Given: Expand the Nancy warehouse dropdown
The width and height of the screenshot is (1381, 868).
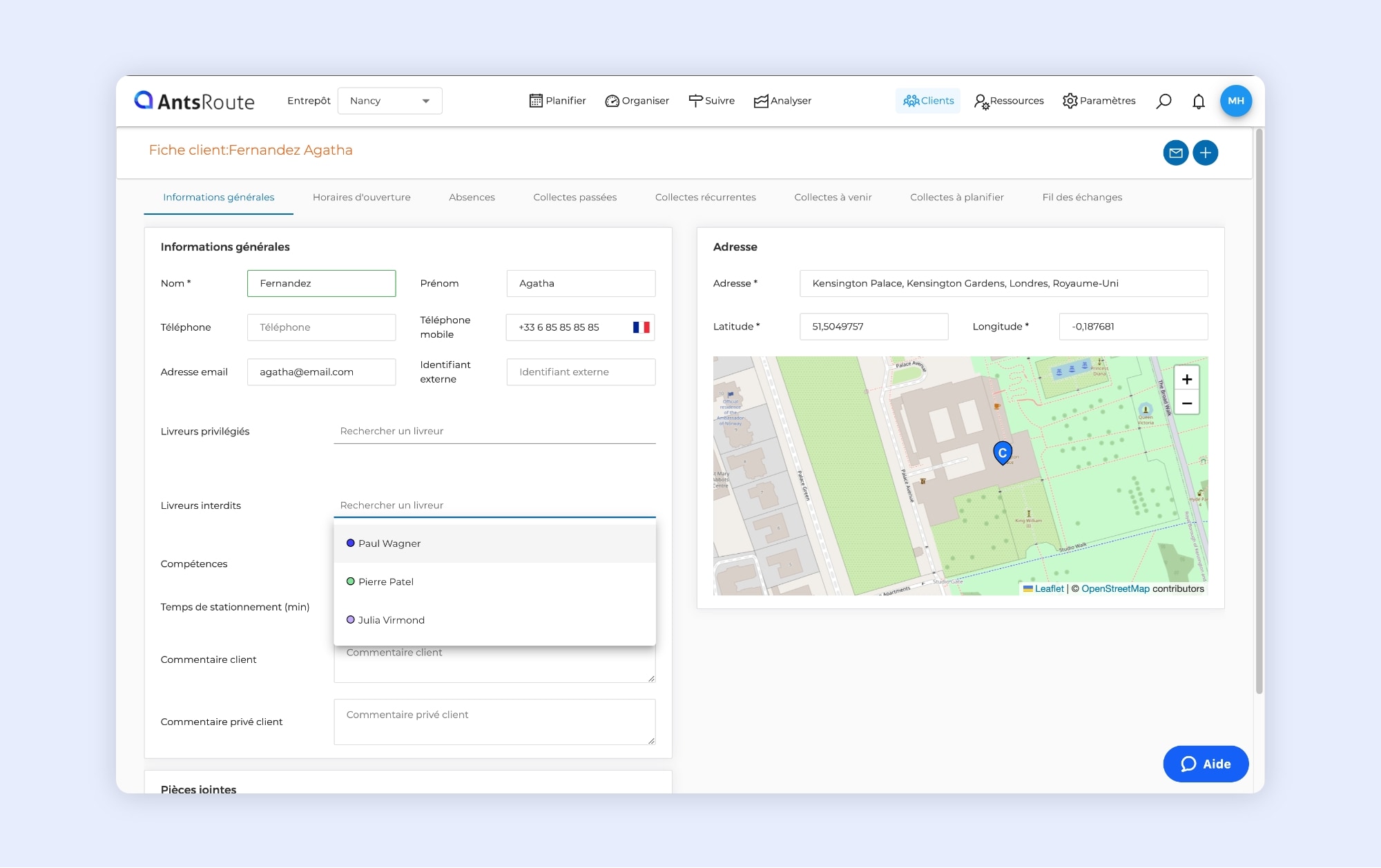Looking at the screenshot, I should [x=390, y=101].
